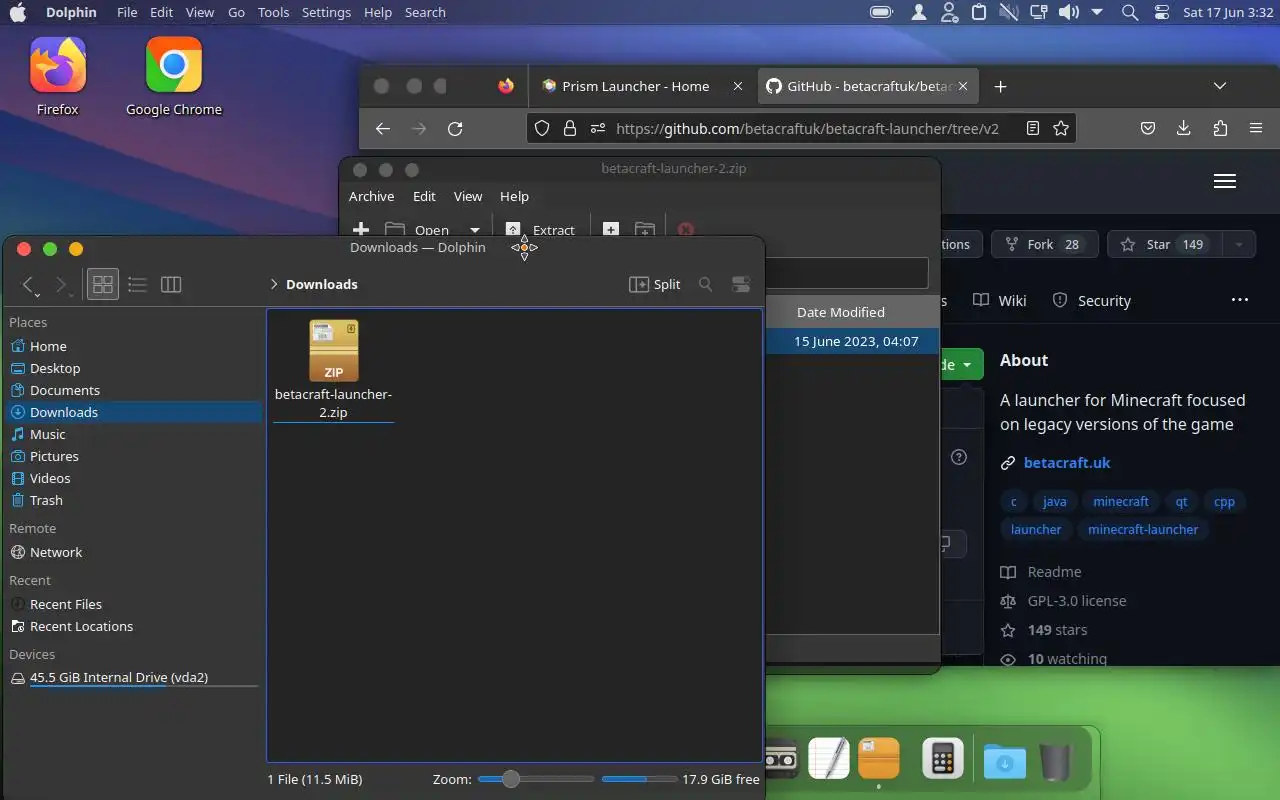Select betacraft-launcher-2.zip file icon

point(334,351)
